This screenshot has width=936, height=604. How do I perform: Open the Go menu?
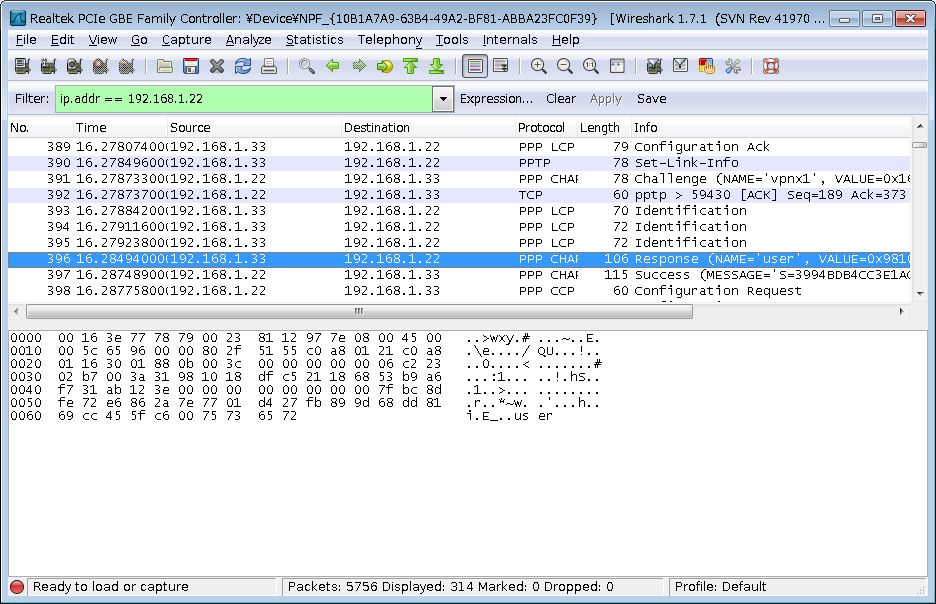139,40
